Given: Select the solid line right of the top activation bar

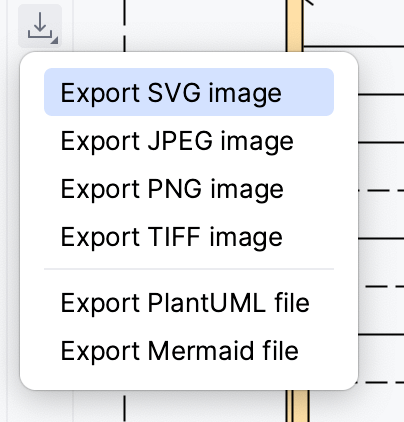Looking at the screenshot, I should point(354,46).
